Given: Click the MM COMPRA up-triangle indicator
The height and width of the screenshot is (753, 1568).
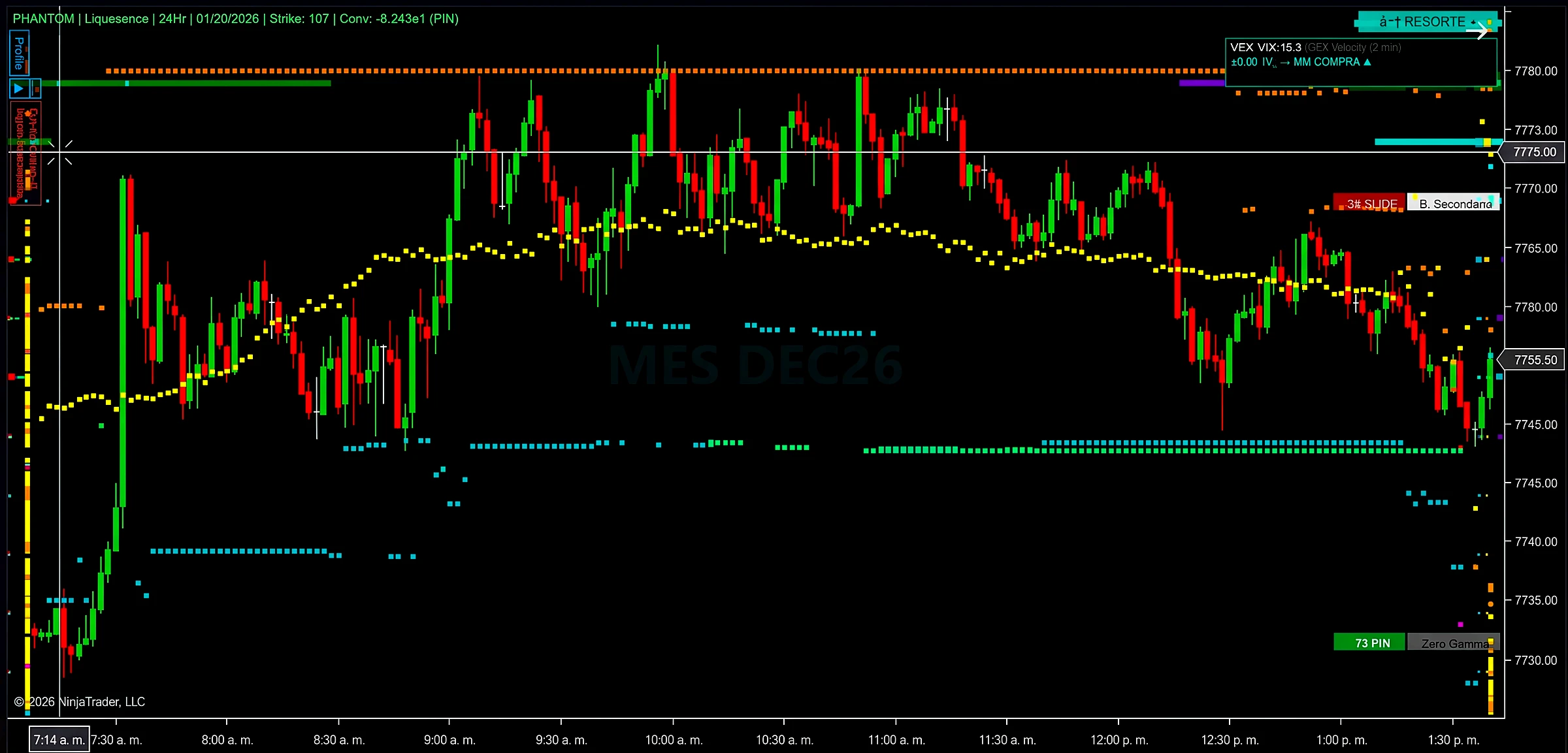Looking at the screenshot, I should click(x=1367, y=62).
